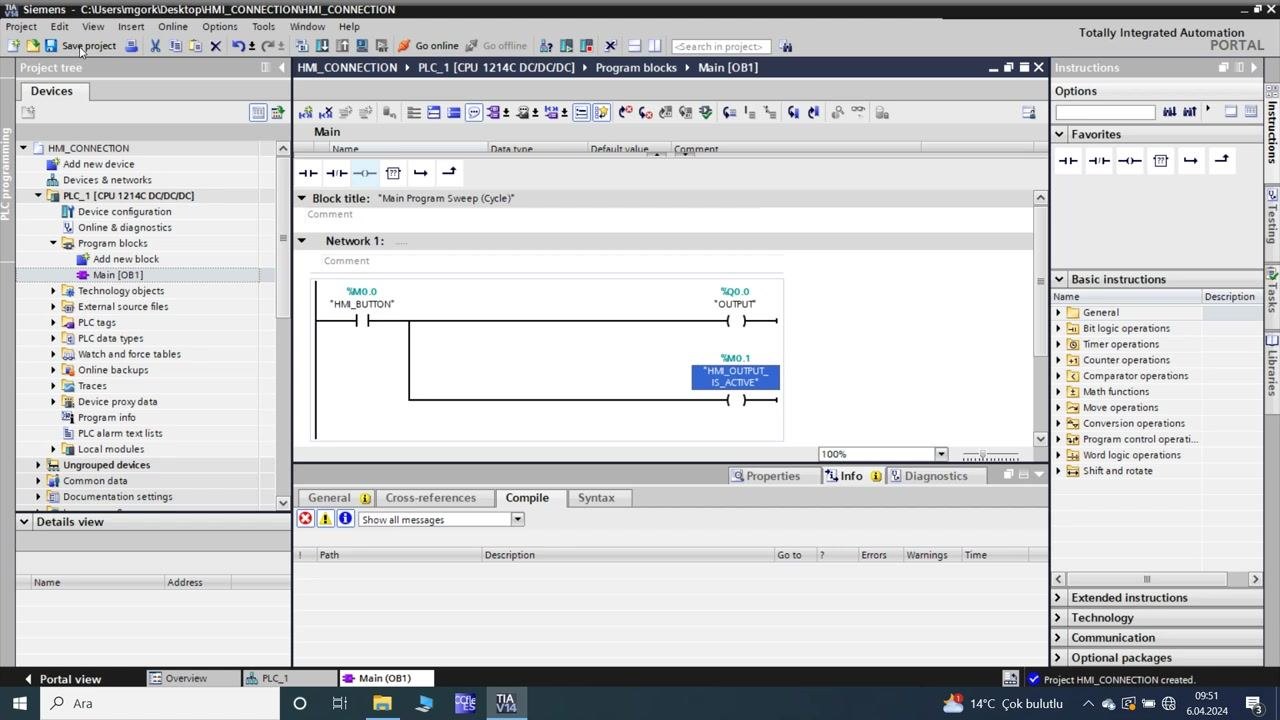Expand the PLC tags folder
Viewport: 1280px width, 720px height.
54,323
